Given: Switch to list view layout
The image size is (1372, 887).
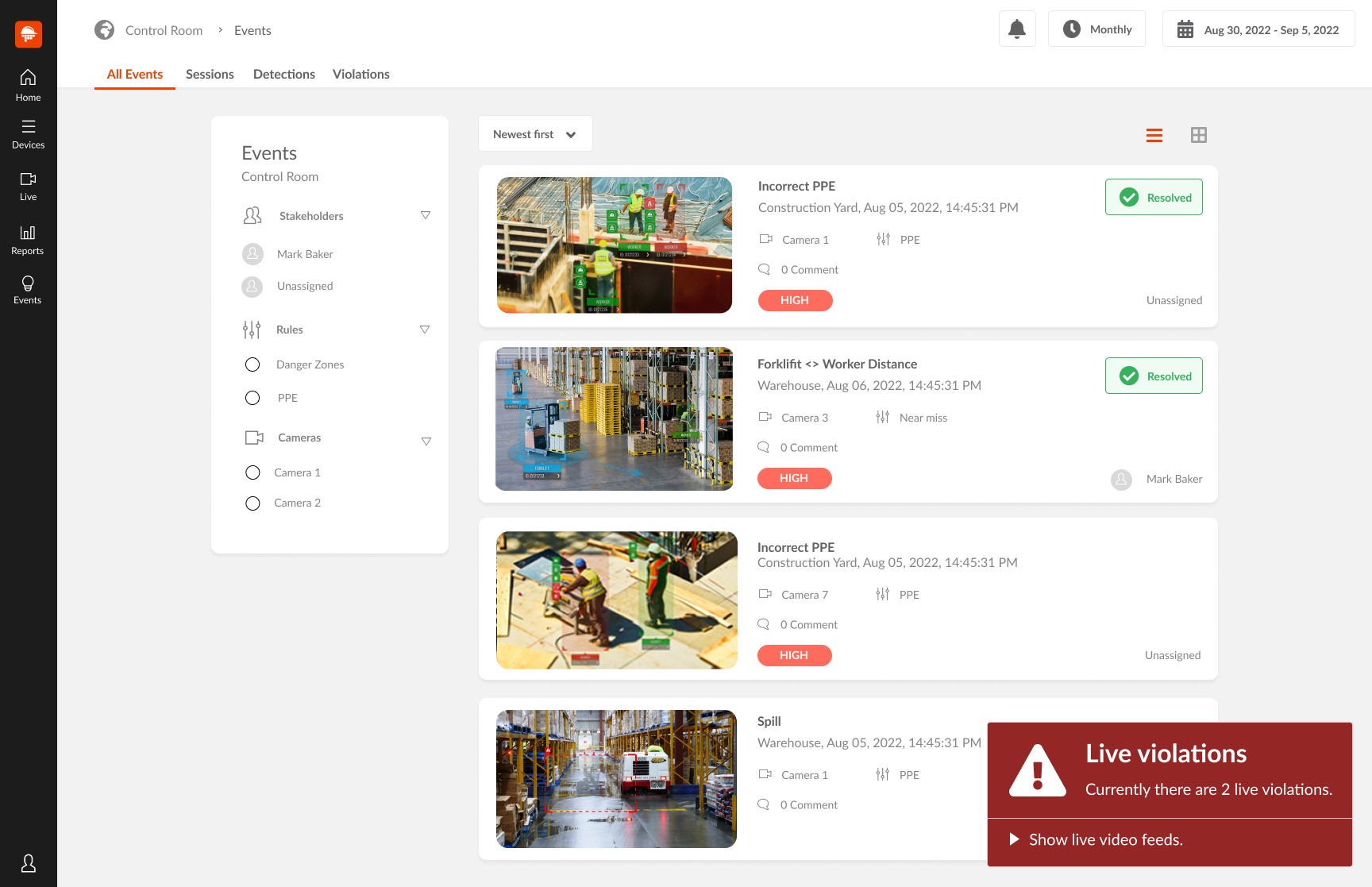Looking at the screenshot, I should [1154, 136].
